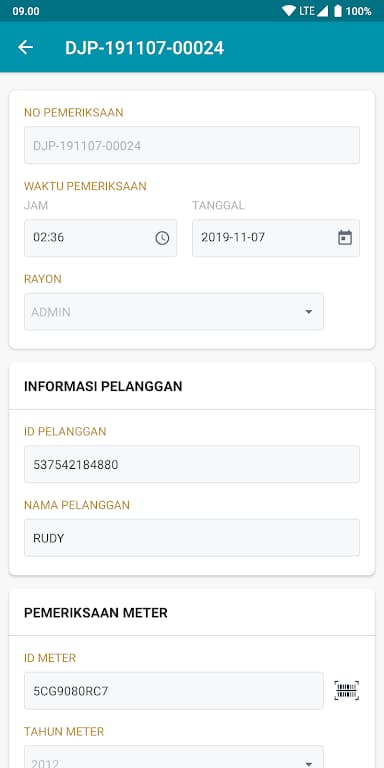Tap the battery status icon

[x=337, y=11]
